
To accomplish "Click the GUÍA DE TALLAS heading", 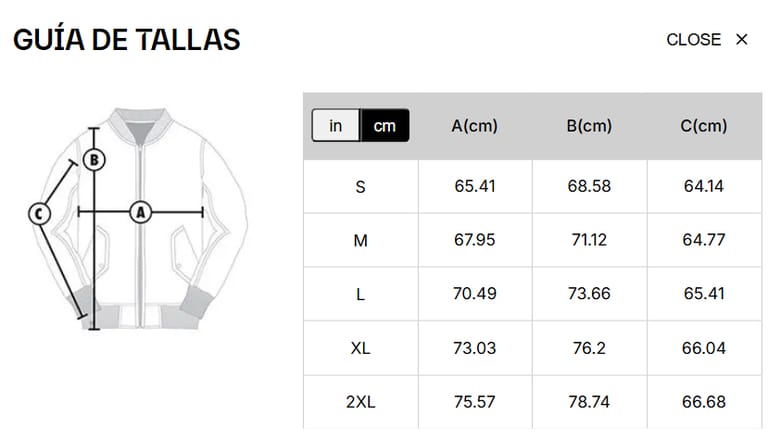I will click(x=127, y=40).
